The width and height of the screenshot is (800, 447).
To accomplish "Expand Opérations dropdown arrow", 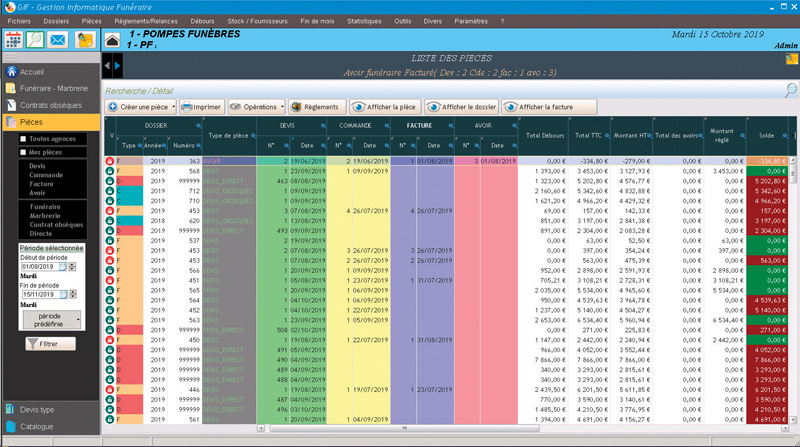I will pyautogui.click(x=282, y=107).
